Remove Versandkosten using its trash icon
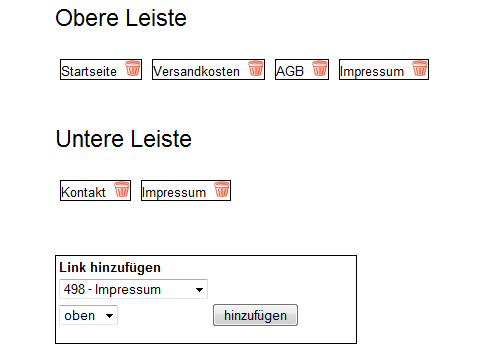 click(256, 68)
